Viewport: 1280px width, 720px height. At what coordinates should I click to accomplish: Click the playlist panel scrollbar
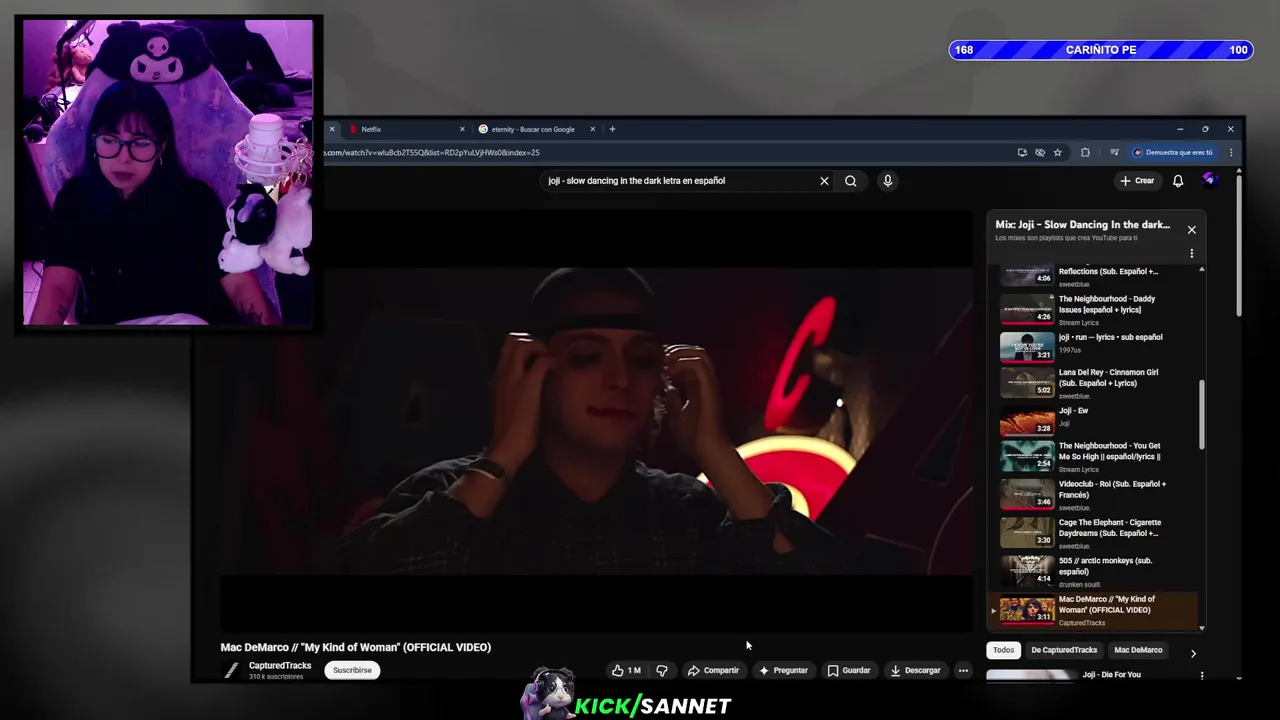(1202, 415)
